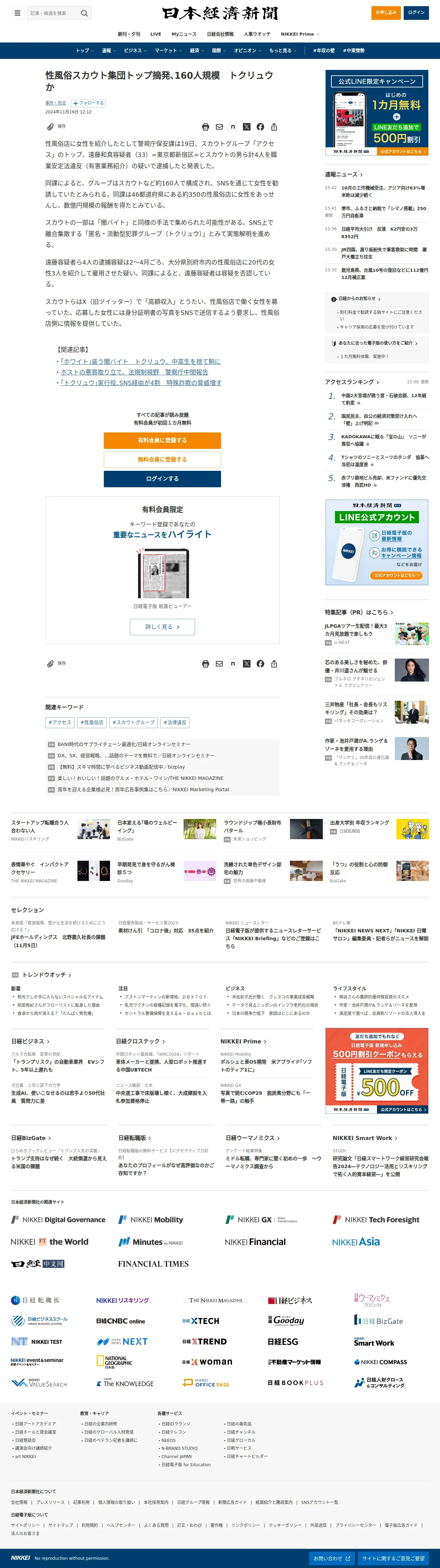Click 有料会員に登録する button
The image size is (440, 1568).
tap(162, 440)
